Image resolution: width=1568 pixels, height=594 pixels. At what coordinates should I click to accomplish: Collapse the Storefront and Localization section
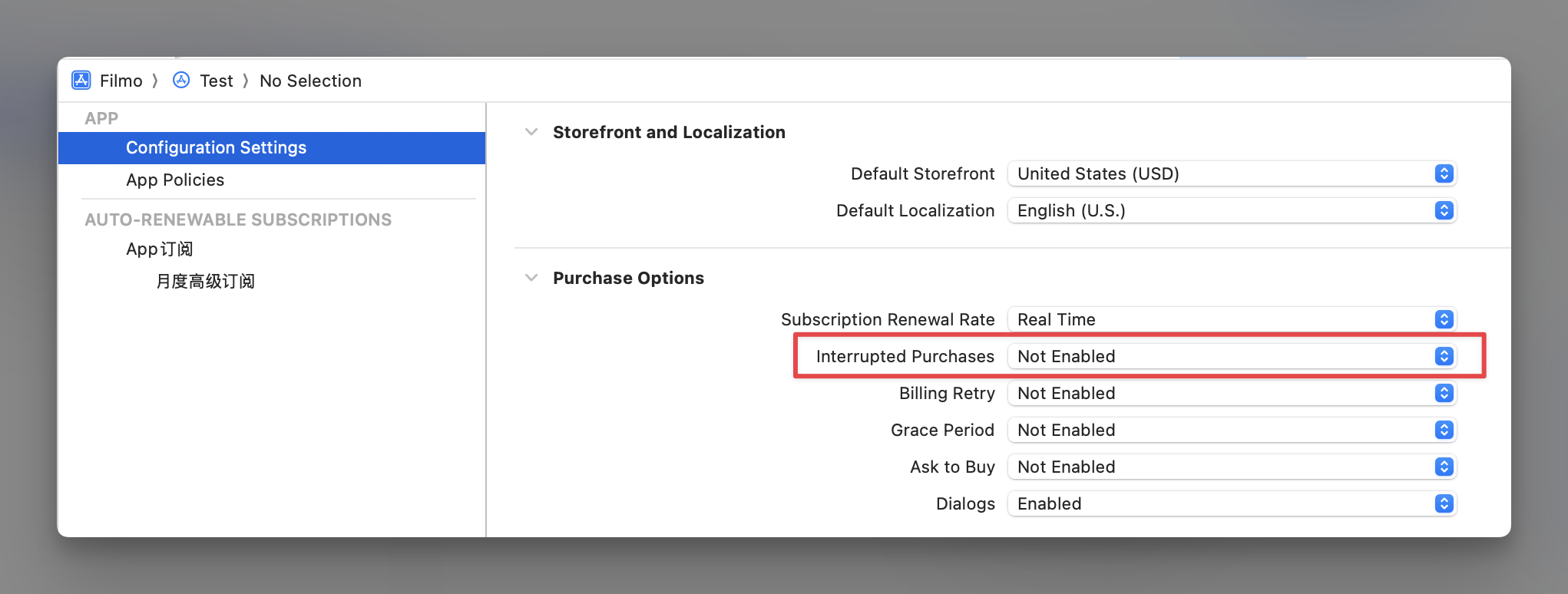click(x=531, y=132)
